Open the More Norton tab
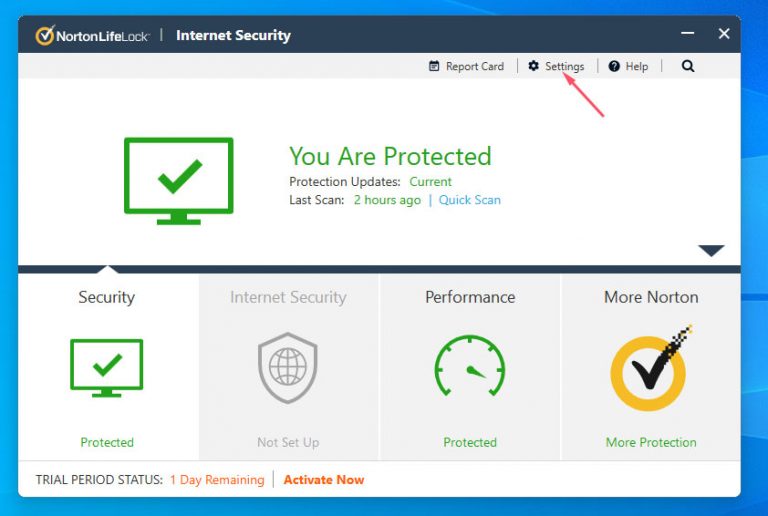768x516 pixels. coord(651,297)
